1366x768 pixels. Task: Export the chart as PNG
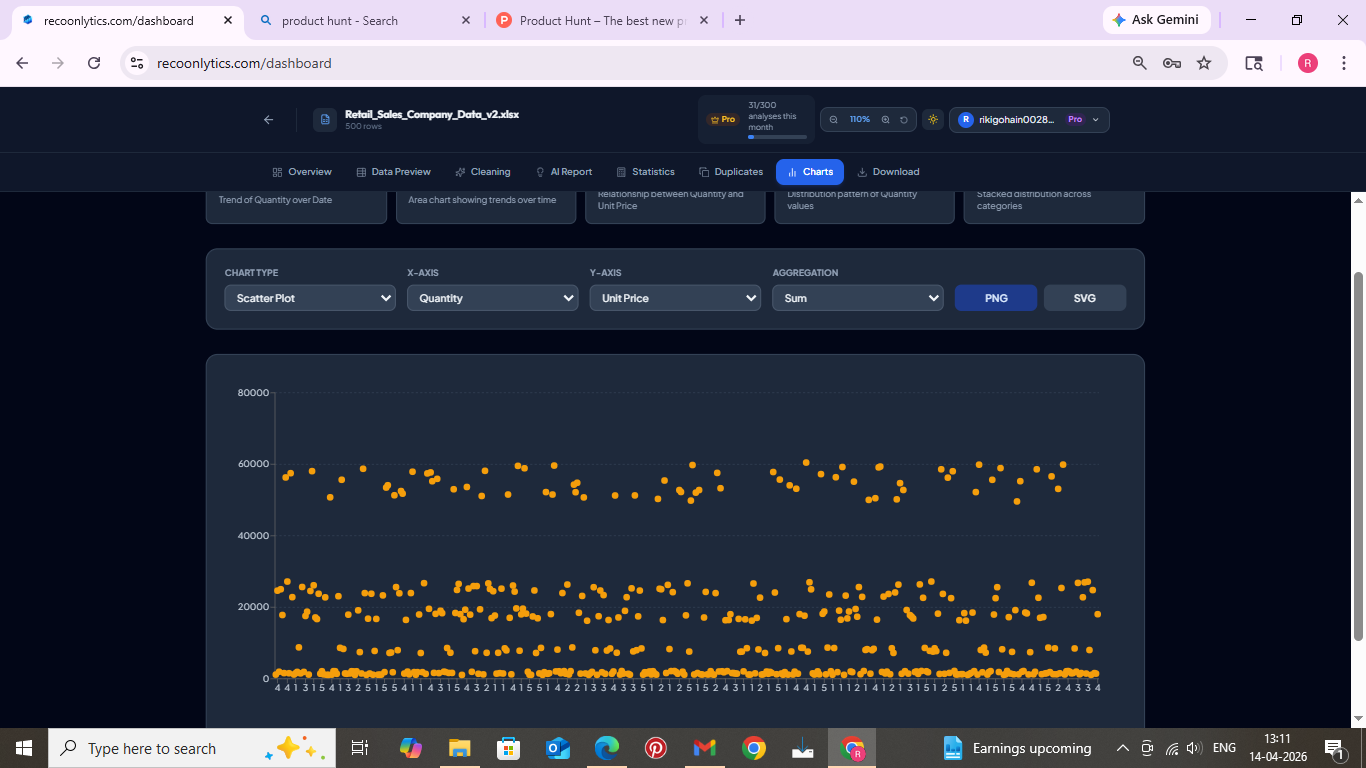(996, 298)
